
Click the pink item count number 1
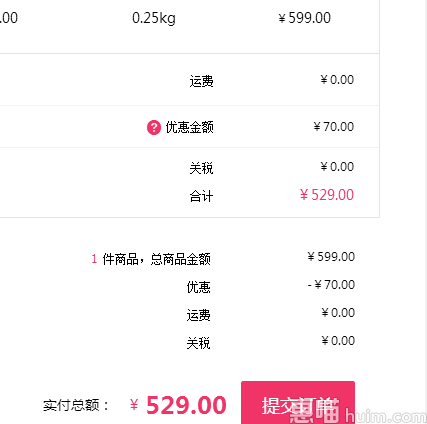[x=94, y=259]
